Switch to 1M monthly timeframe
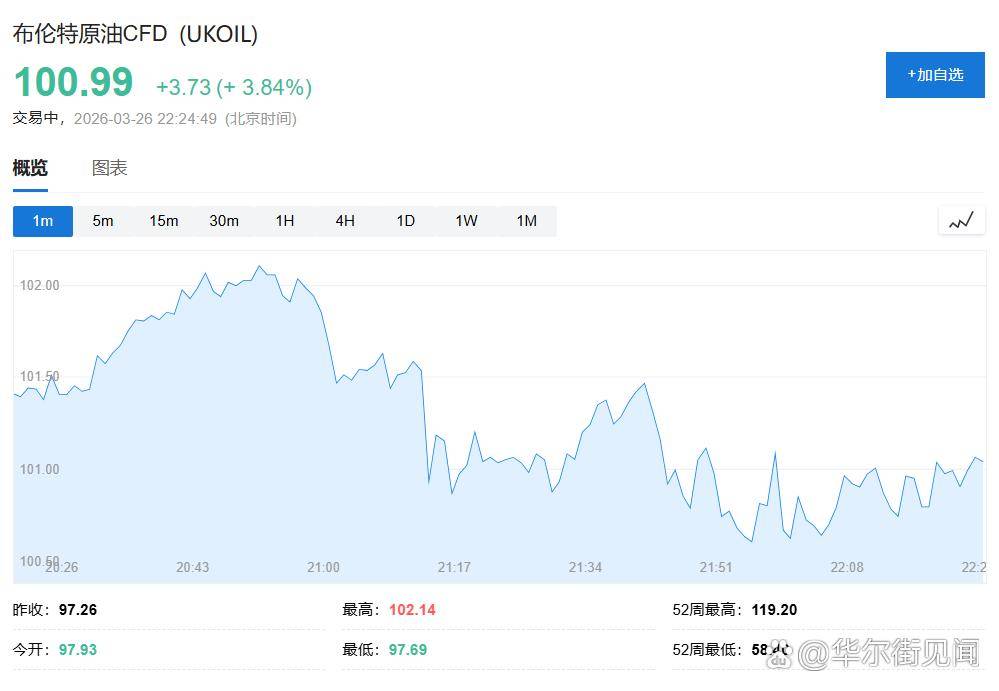The width and height of the screenshot is (999, 691). 526,221
